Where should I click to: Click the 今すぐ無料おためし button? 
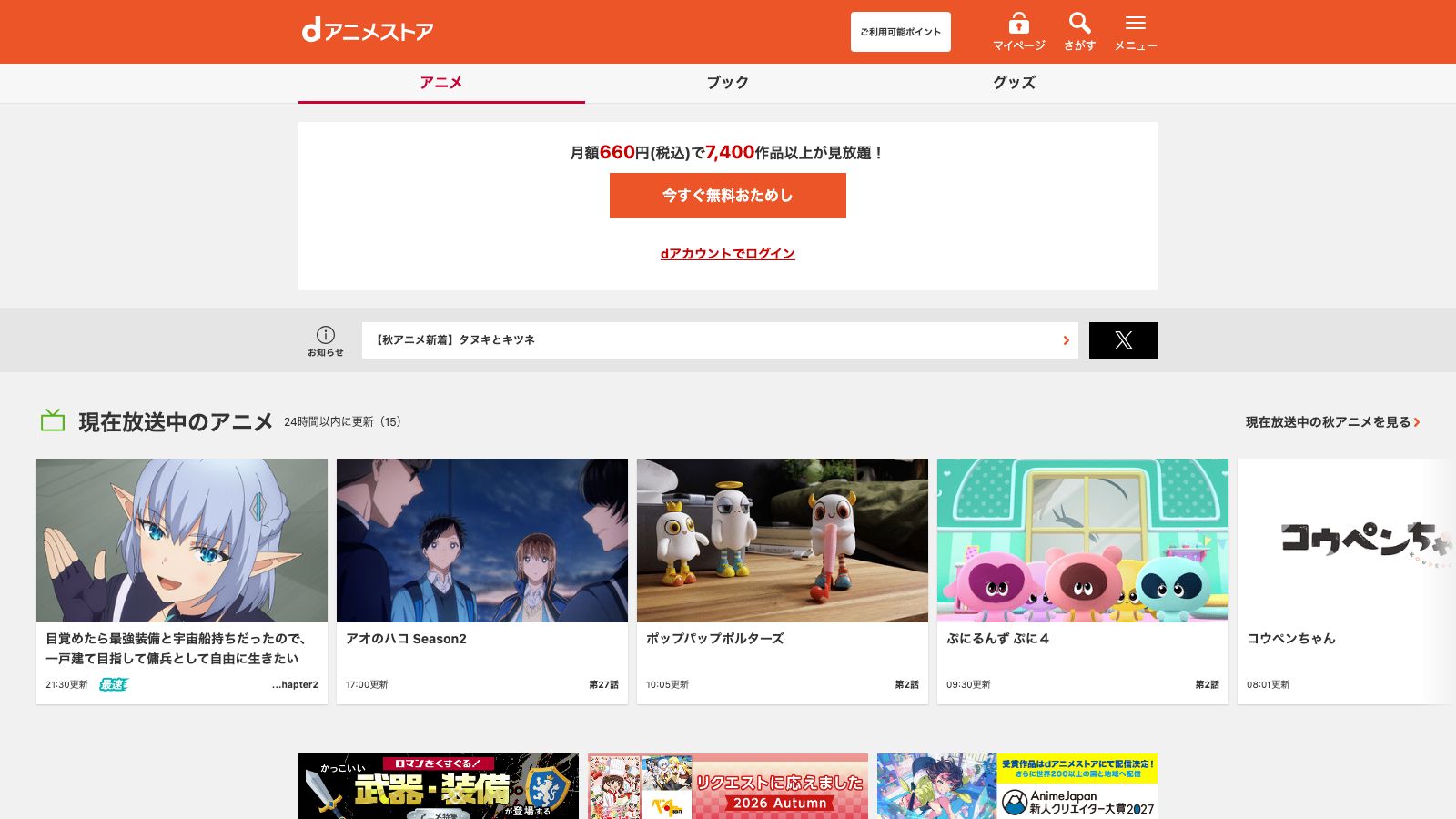[x=728, y=196]
